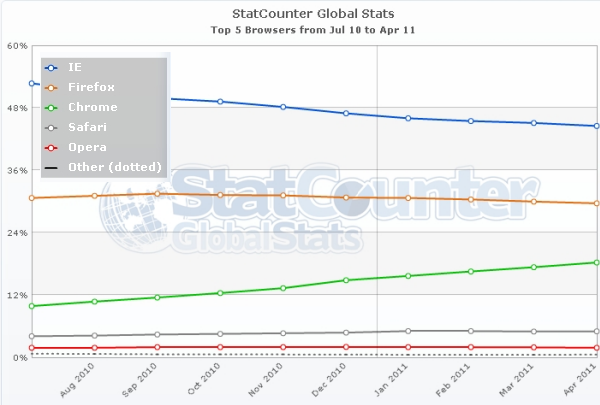Click the IE legend marker icon

(50, 67)
